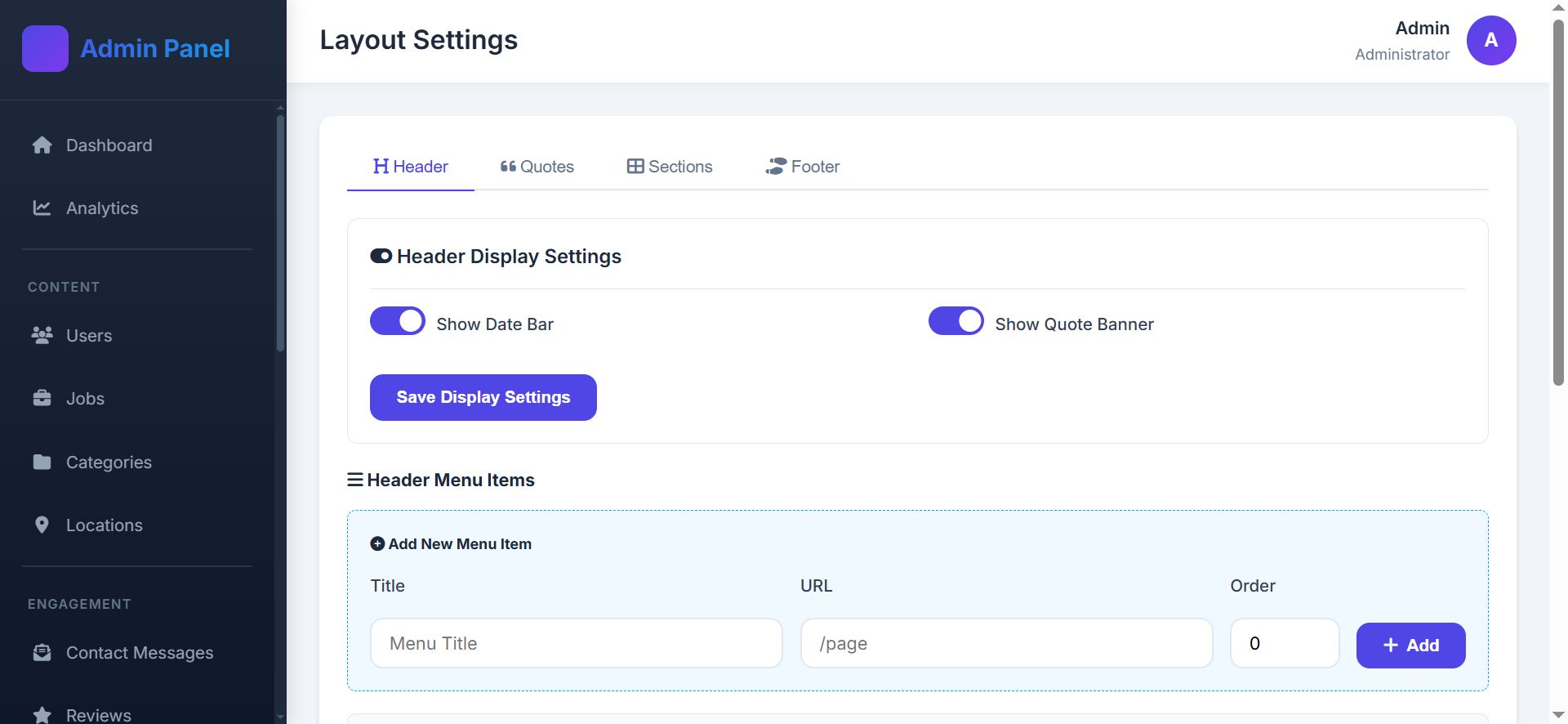Image resolution: width=1568 pixels, height=724 pixels.
Task: Click the Users group icon
Action: tap(42, 335)
